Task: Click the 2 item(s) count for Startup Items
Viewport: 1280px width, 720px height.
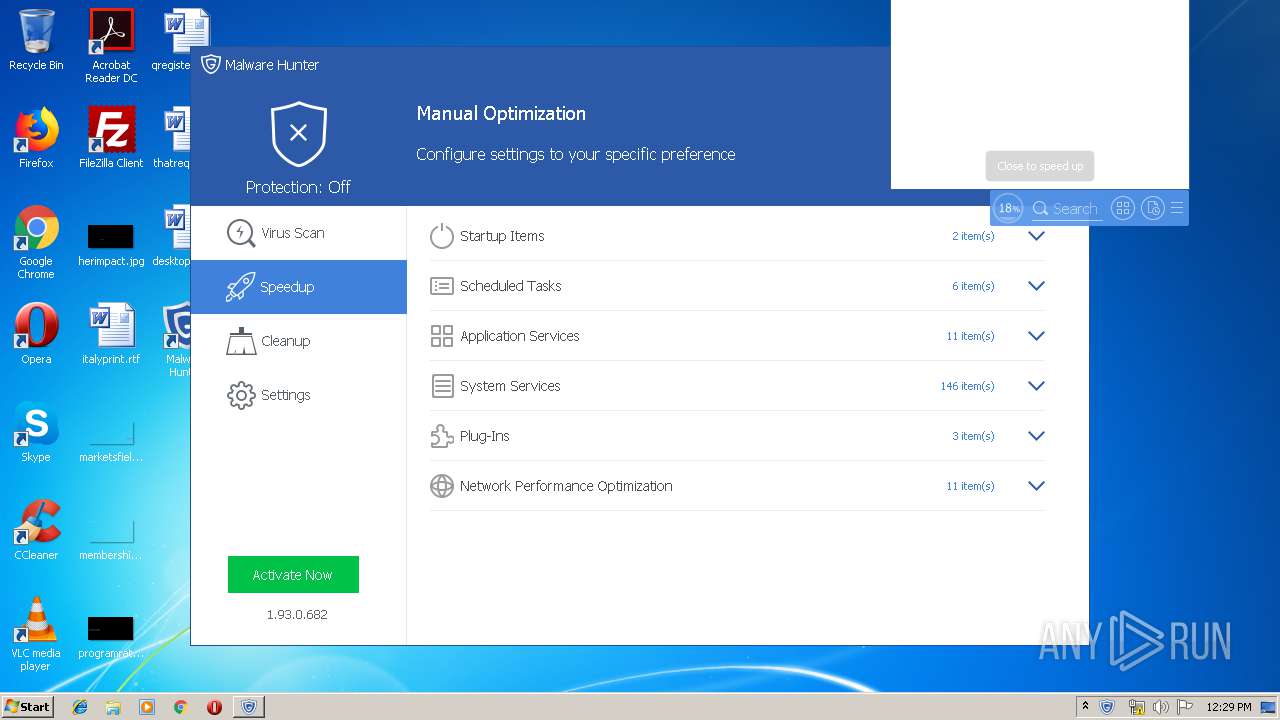Action: (973, 236)
